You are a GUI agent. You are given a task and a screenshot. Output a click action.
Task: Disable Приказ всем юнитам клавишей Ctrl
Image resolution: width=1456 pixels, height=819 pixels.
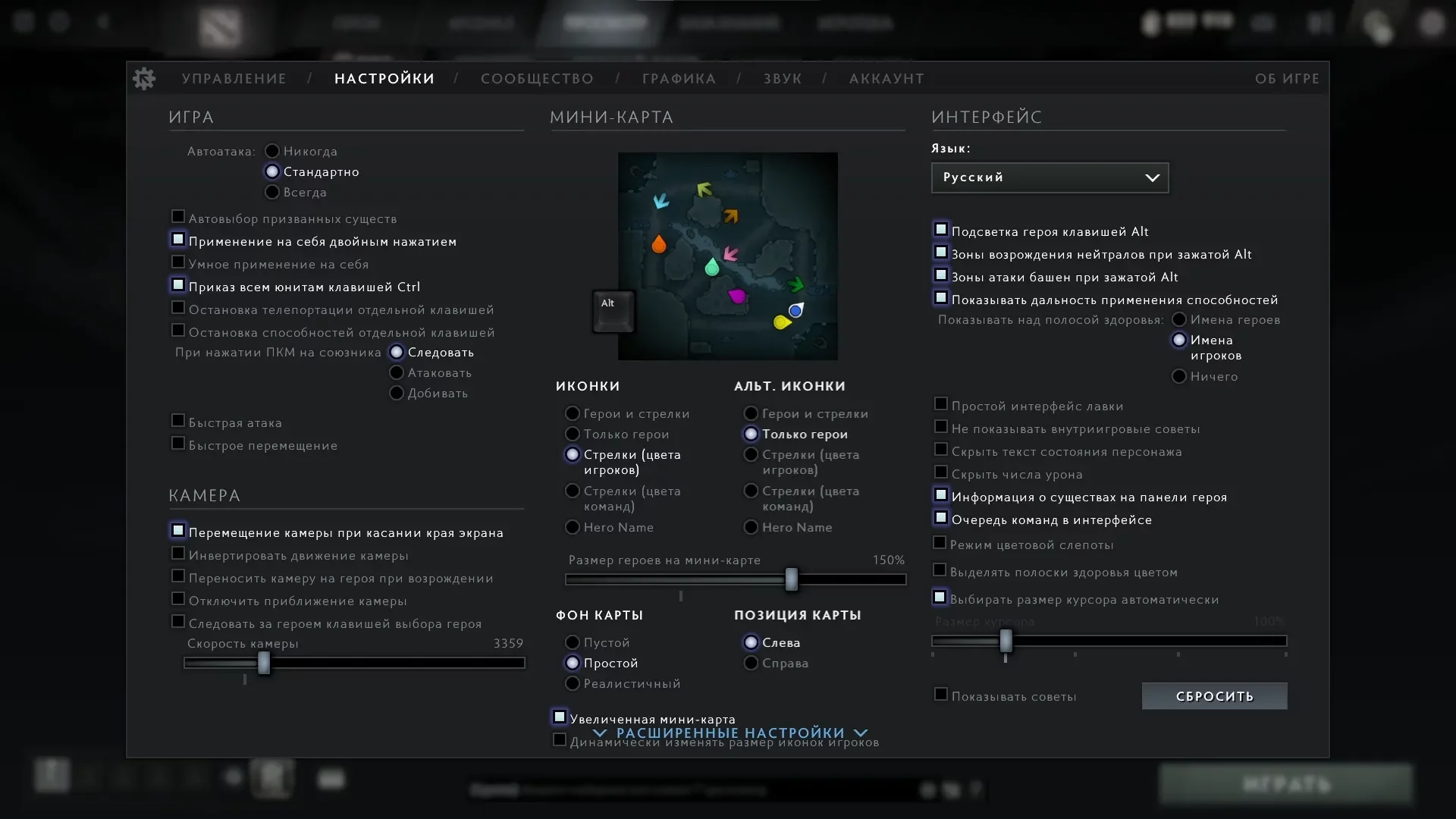click(178, 285)
